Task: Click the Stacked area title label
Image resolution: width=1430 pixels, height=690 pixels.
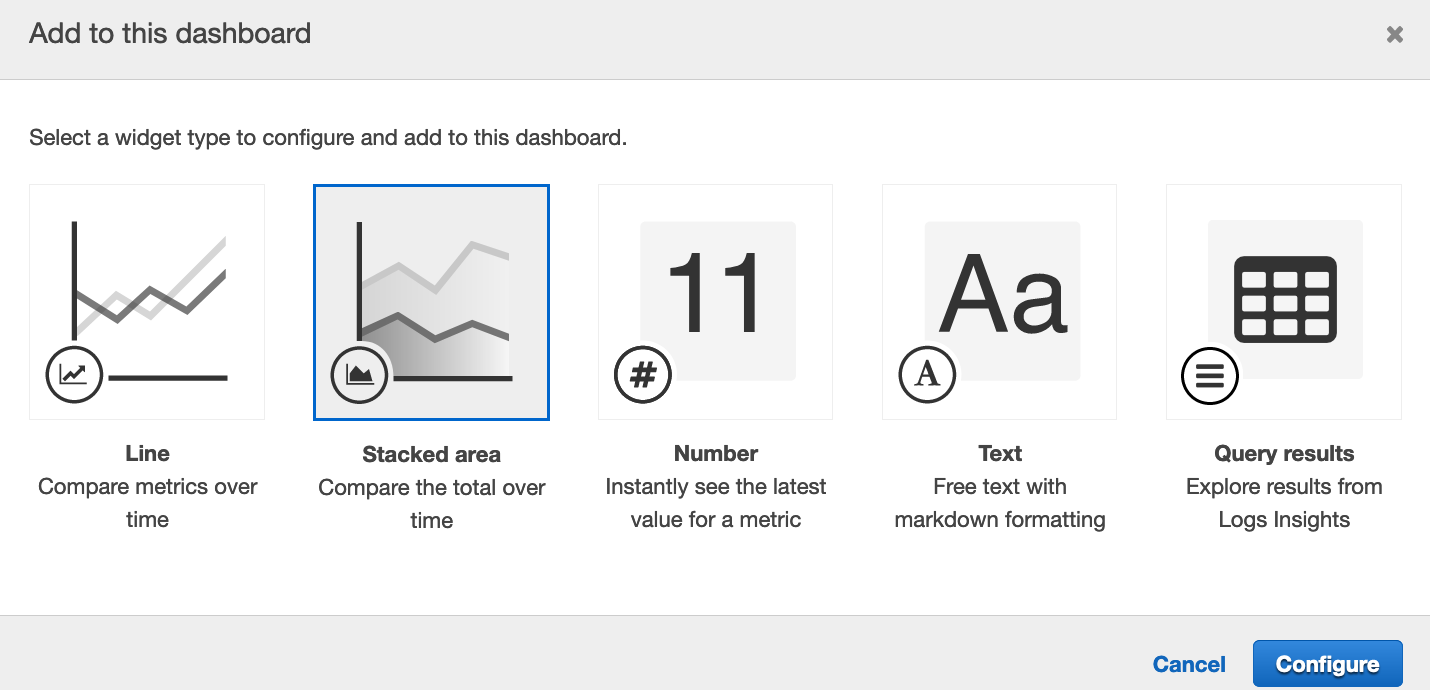Action: [431, 454]
